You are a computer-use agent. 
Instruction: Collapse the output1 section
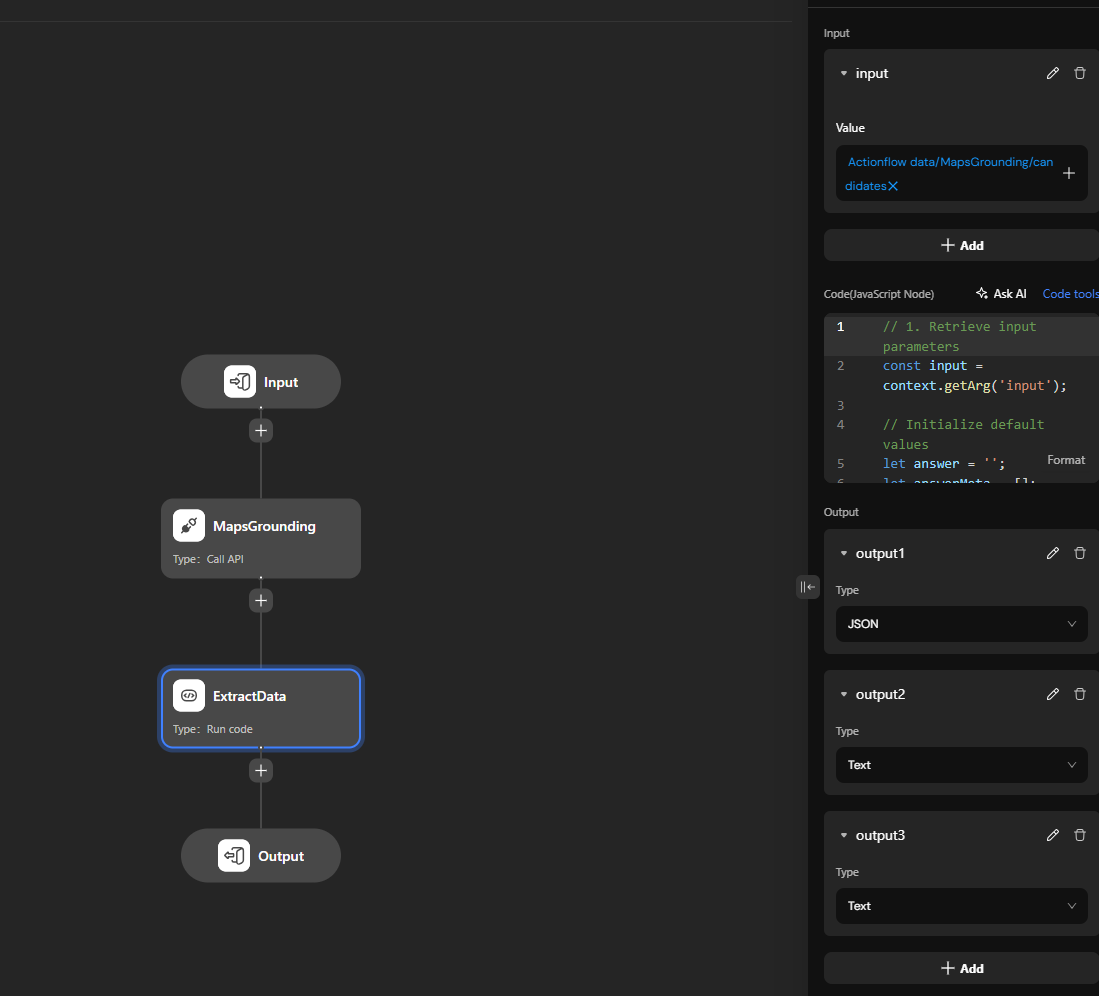click(844, 554)
